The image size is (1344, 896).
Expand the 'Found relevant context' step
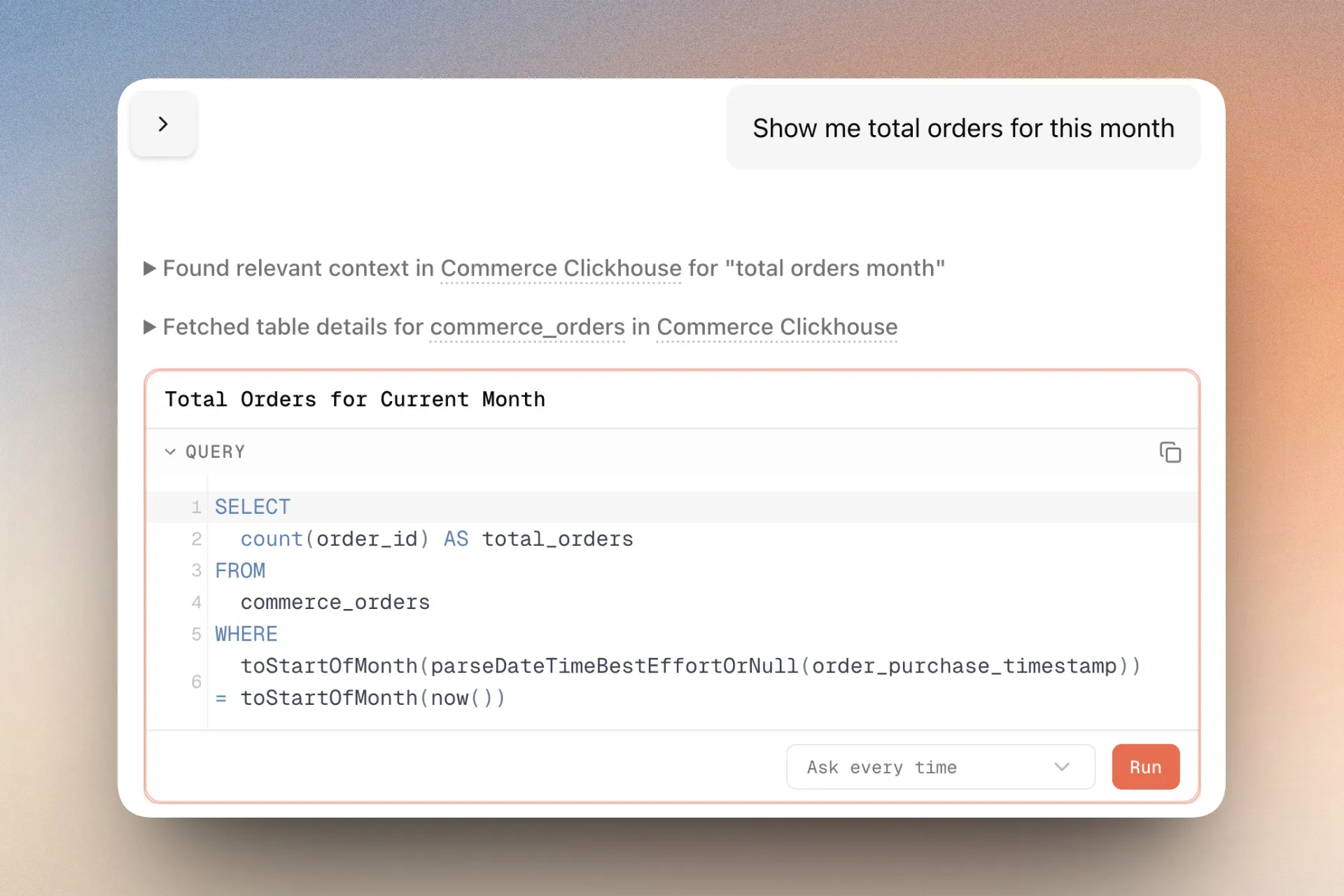coord(149,268)
